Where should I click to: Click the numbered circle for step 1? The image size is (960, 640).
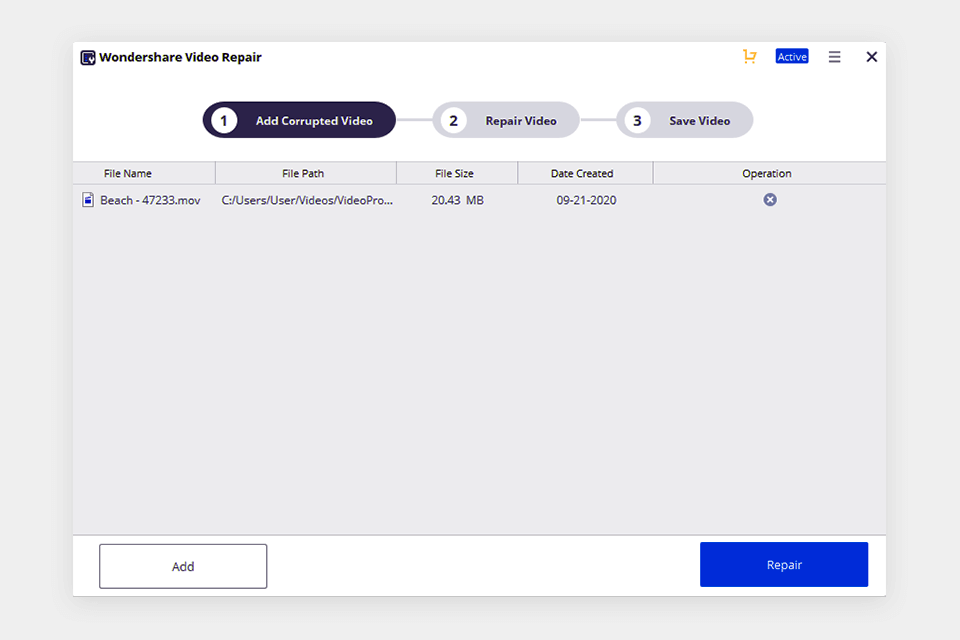pos(223,120)
